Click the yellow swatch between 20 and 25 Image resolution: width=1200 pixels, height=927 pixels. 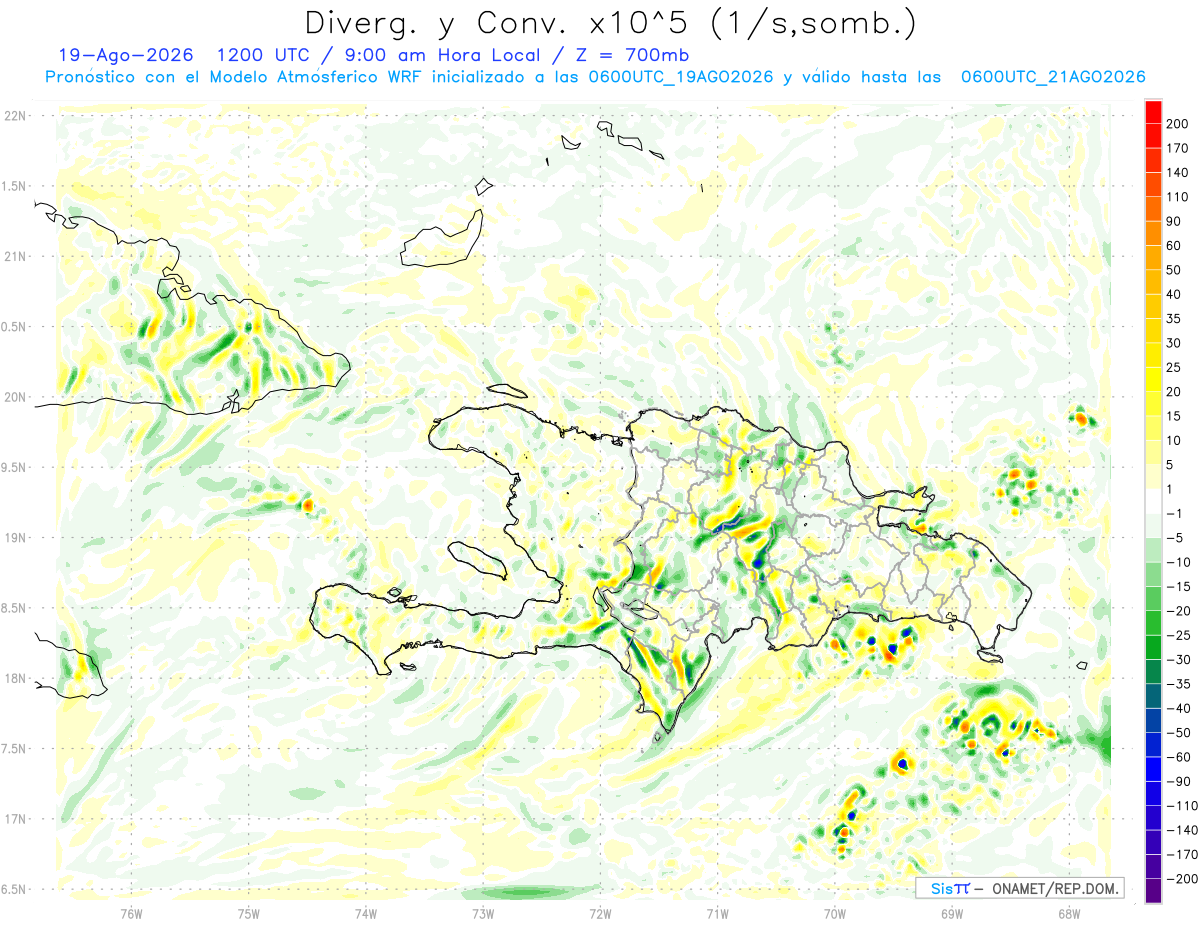pyautogui.click(x=1153, y=379)
